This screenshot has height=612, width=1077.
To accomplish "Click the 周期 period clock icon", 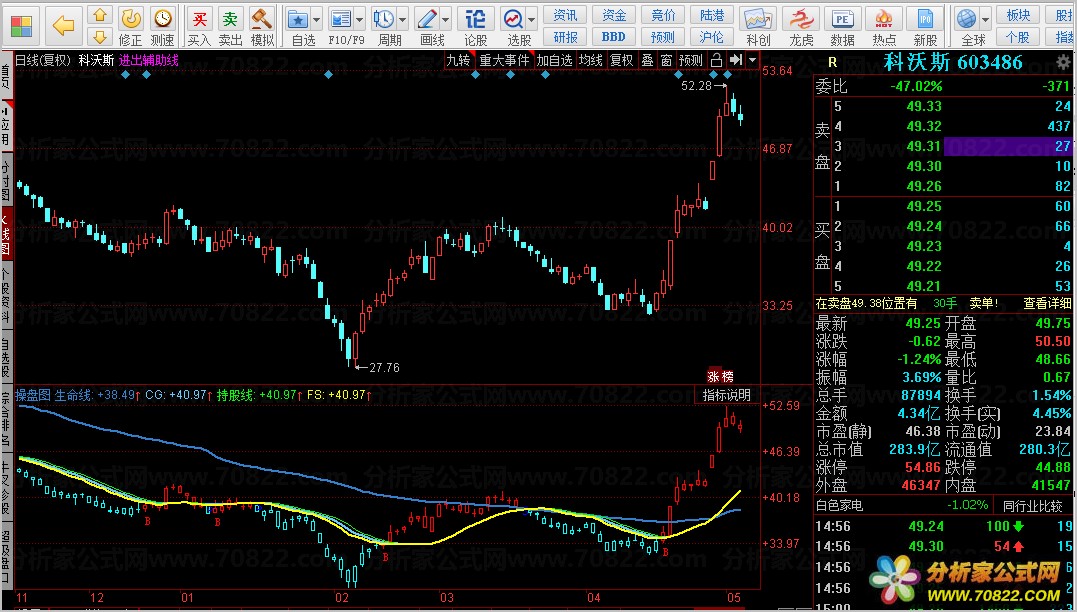I will click(384, 19).
